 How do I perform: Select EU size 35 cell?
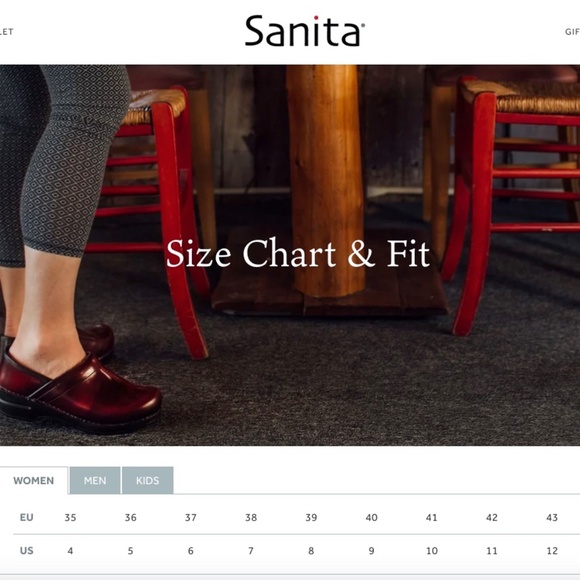point(70,517)
